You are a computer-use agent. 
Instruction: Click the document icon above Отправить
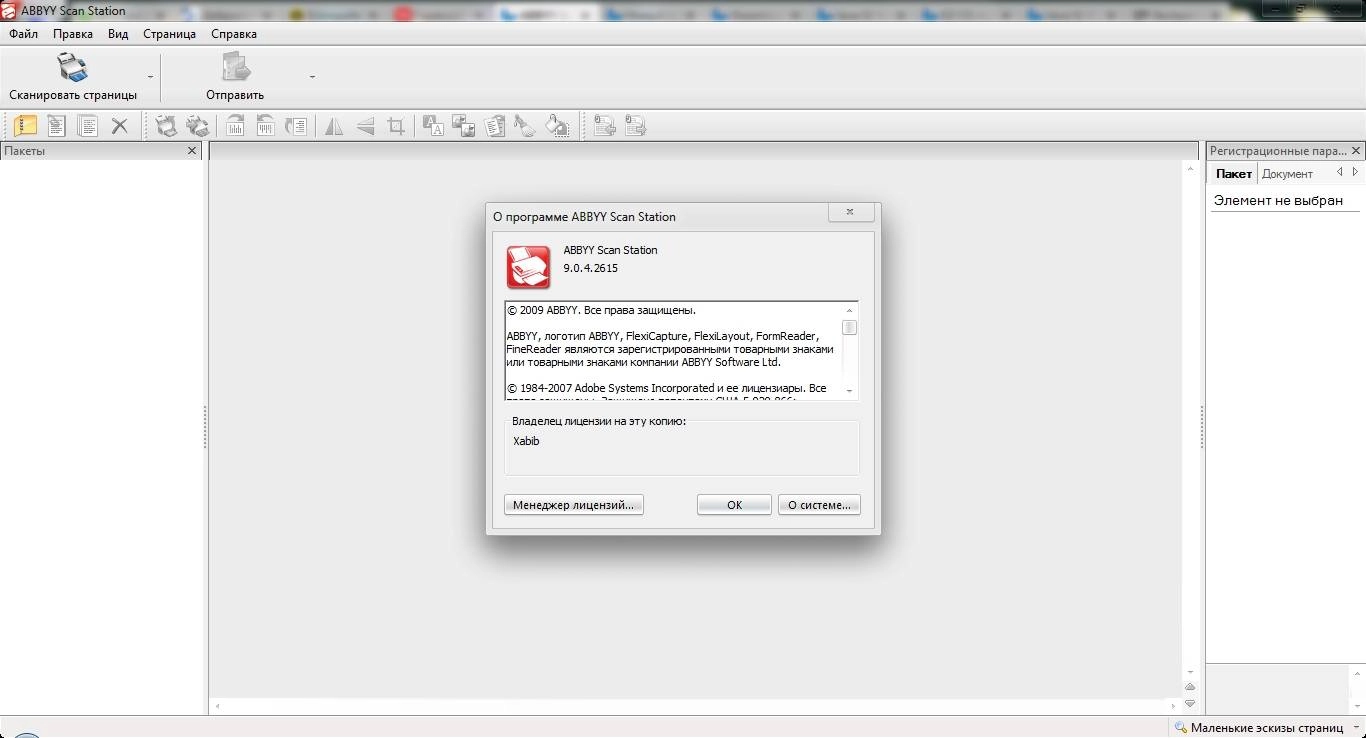pyautogui.click(x=236, y=68)
